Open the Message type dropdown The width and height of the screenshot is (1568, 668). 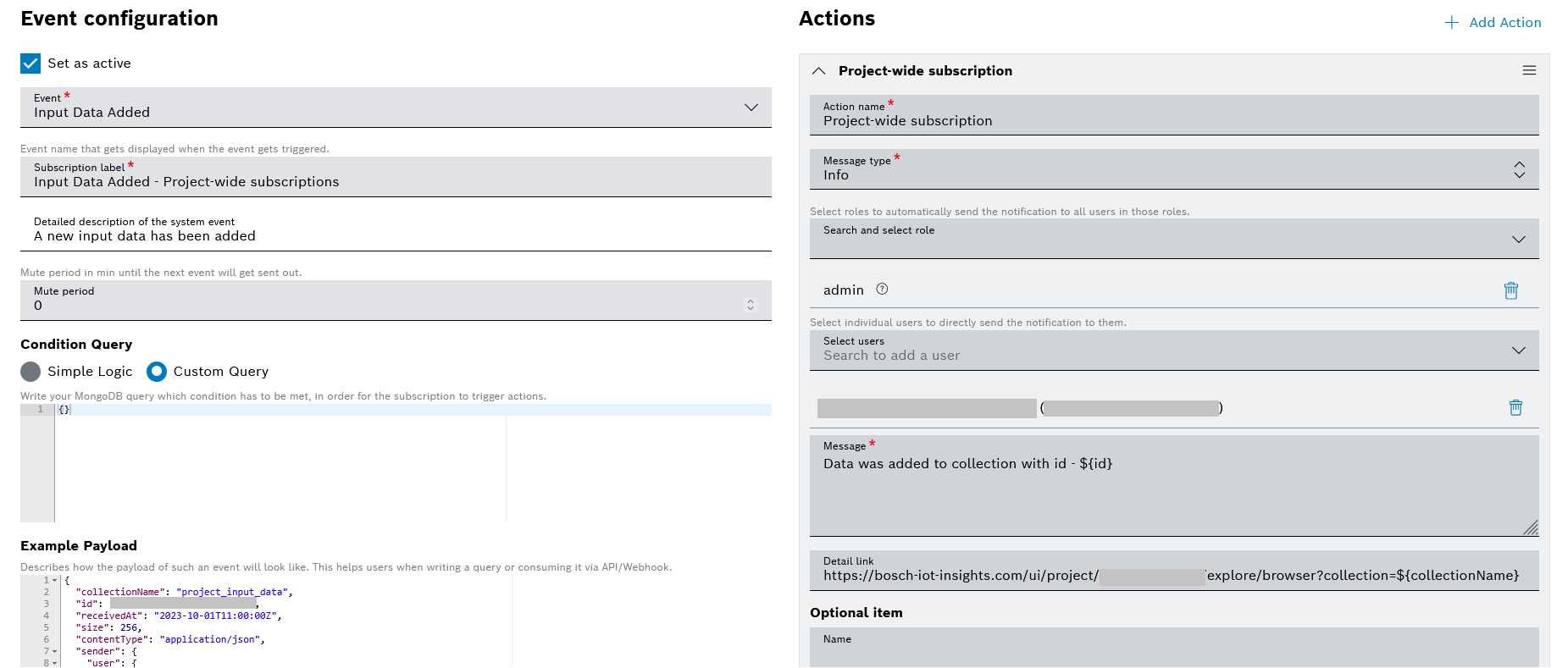1518,170
